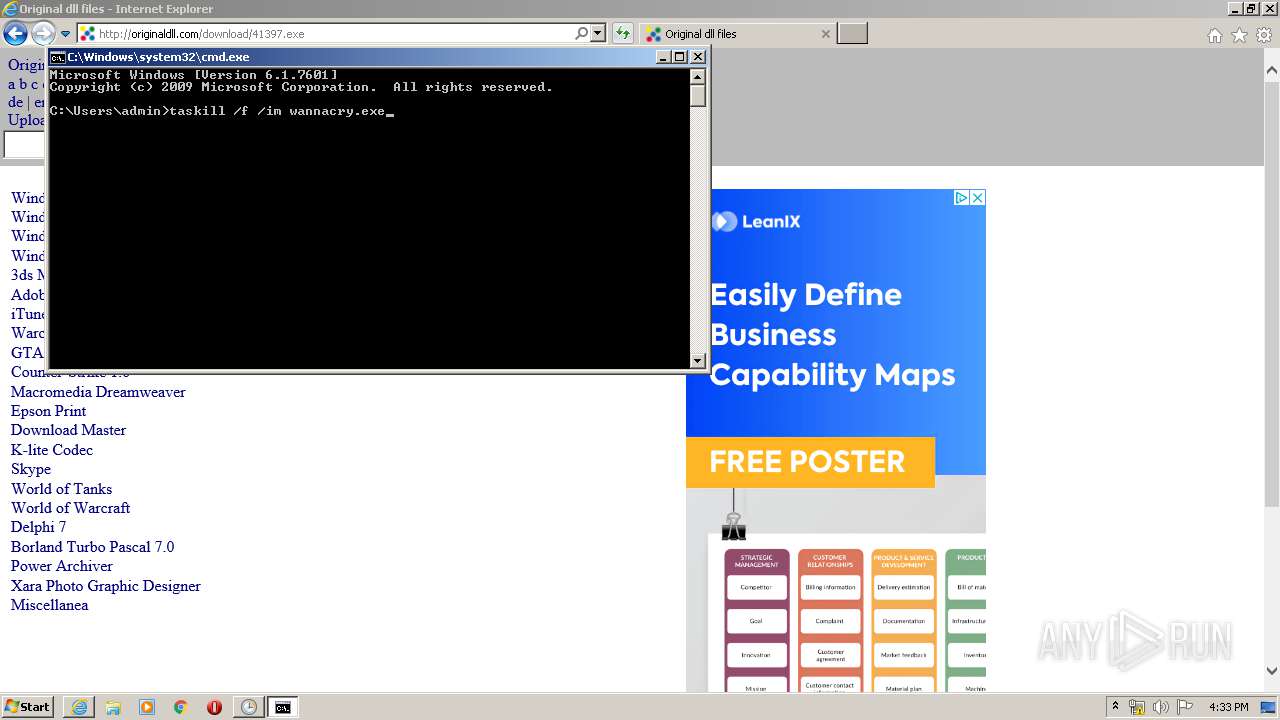Open Borland Turbo Pascal 7.0 link
This screenshot has height=720, width=1280.
pyautogui.click(x=92, y=547)
